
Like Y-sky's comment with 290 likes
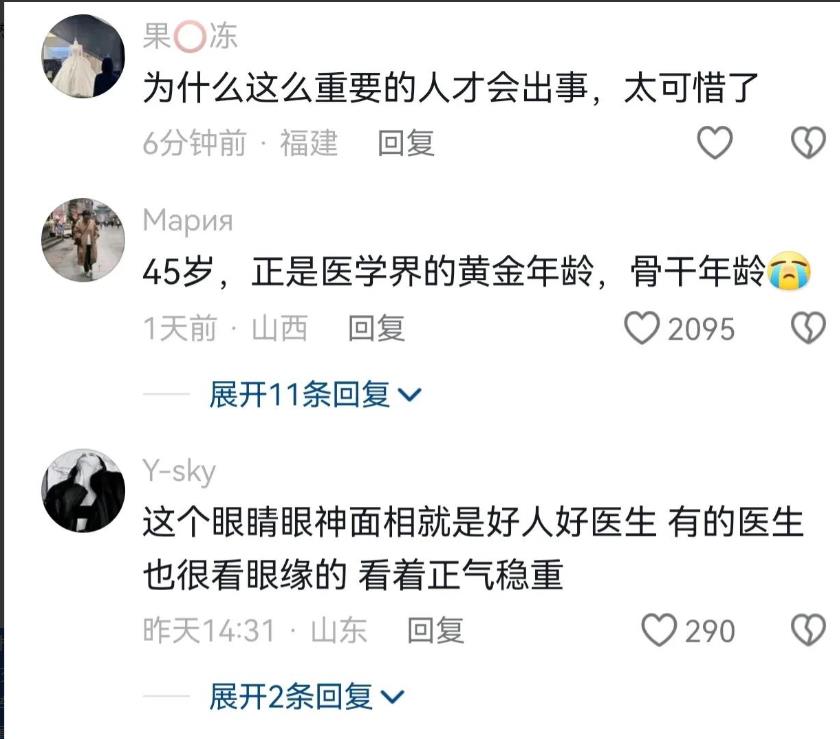659,630
